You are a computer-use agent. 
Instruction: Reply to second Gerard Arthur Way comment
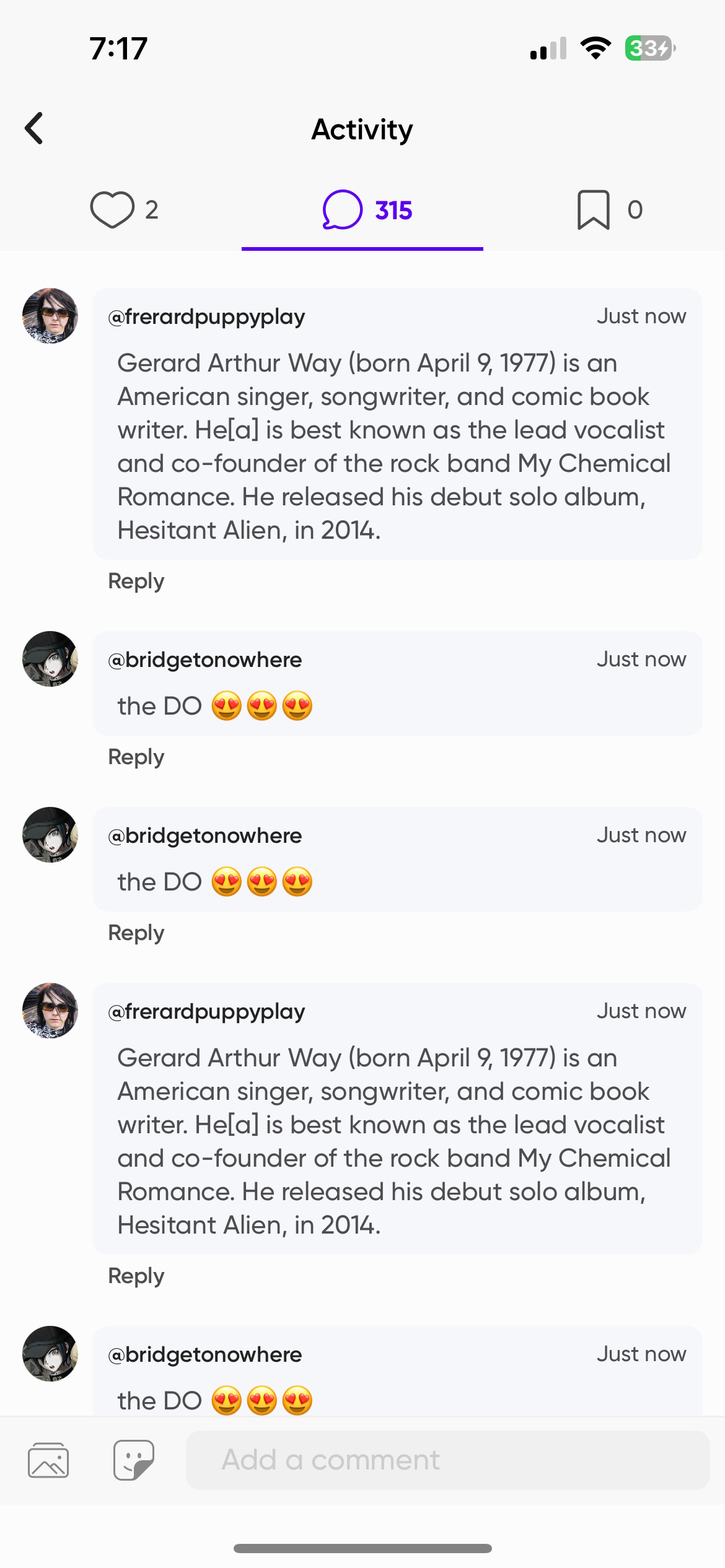136,1276
